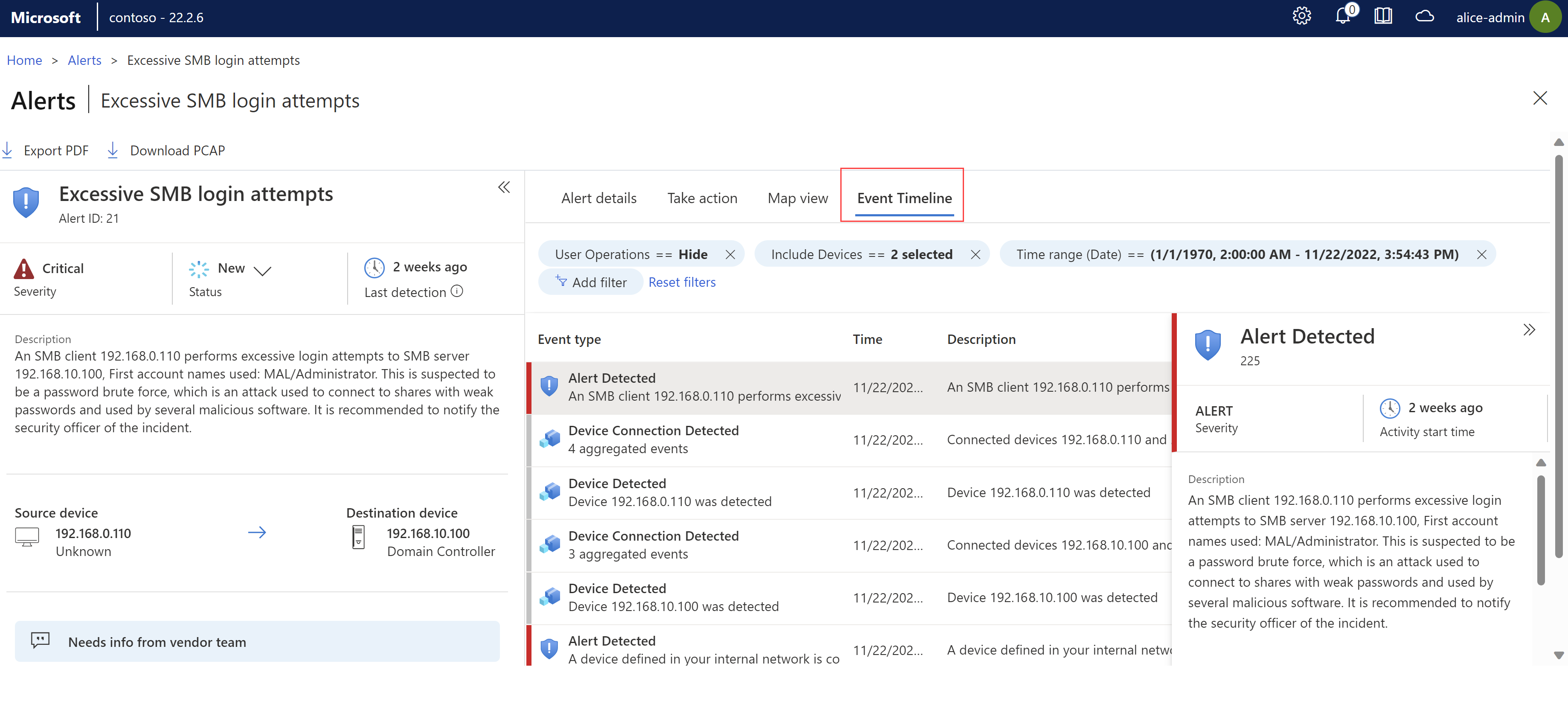Remove the Include Devices filter
1568x719 pixels.
coord(977,253)
